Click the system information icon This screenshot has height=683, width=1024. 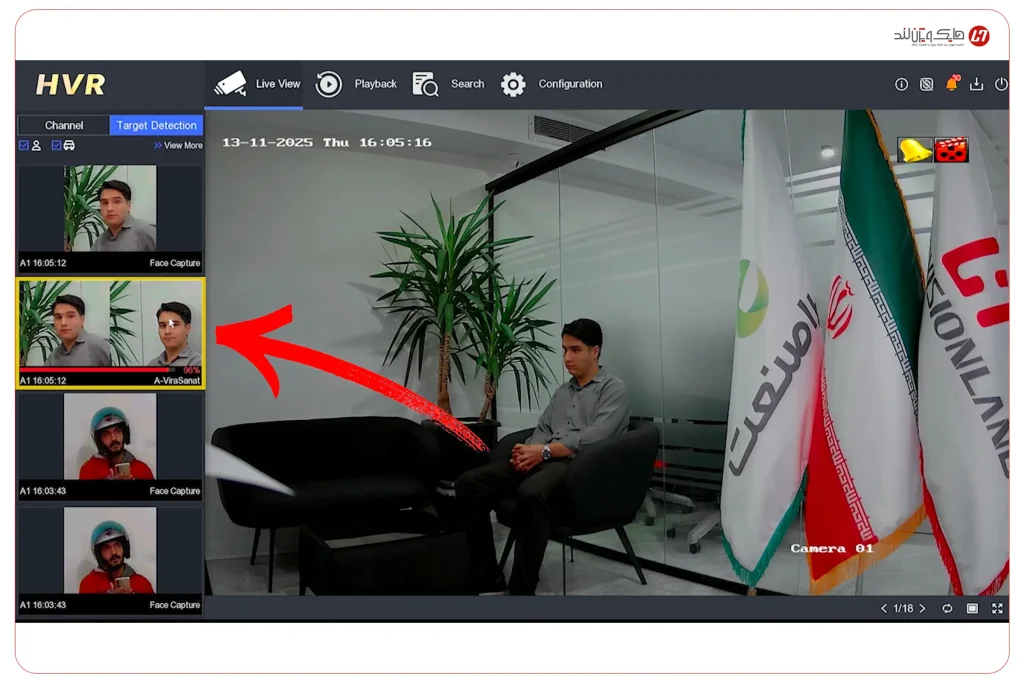(902, 84)
